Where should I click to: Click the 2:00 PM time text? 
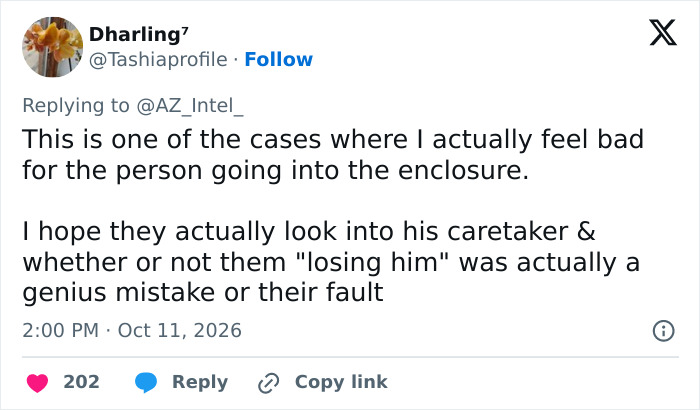click(60, 331)
